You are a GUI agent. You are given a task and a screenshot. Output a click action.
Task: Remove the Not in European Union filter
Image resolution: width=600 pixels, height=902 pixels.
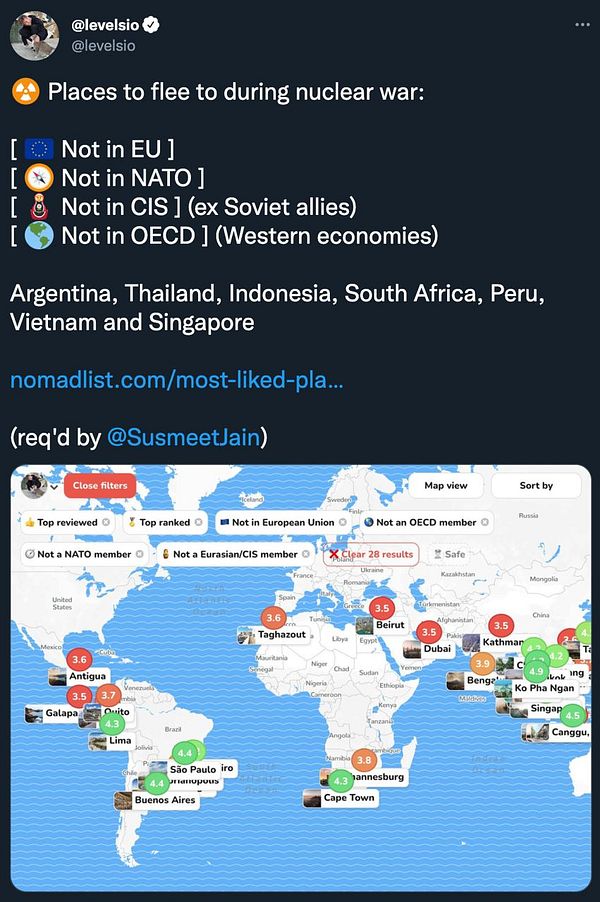click(343, 522)
